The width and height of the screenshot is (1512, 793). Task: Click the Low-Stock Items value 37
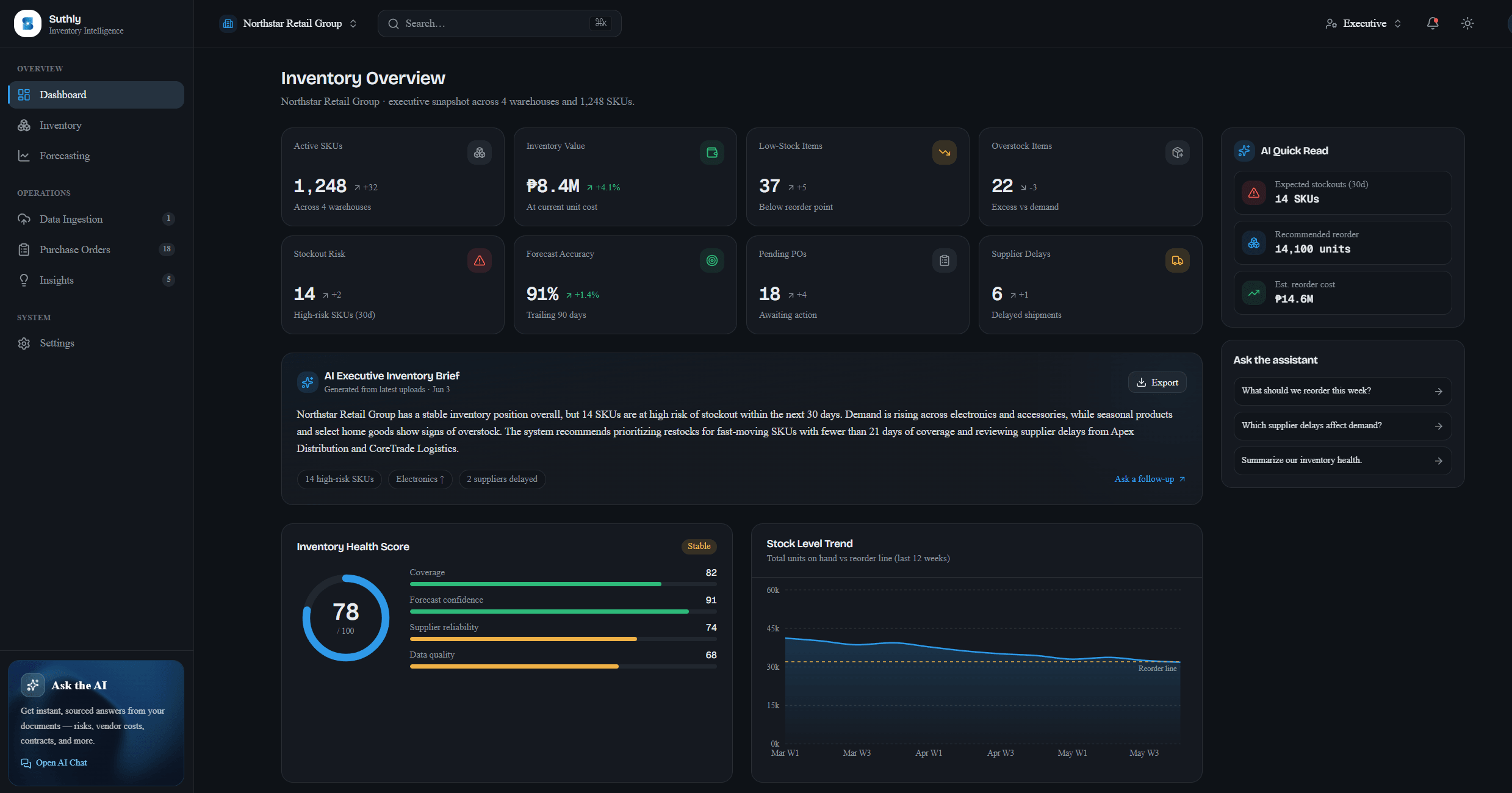pos(769,186)
